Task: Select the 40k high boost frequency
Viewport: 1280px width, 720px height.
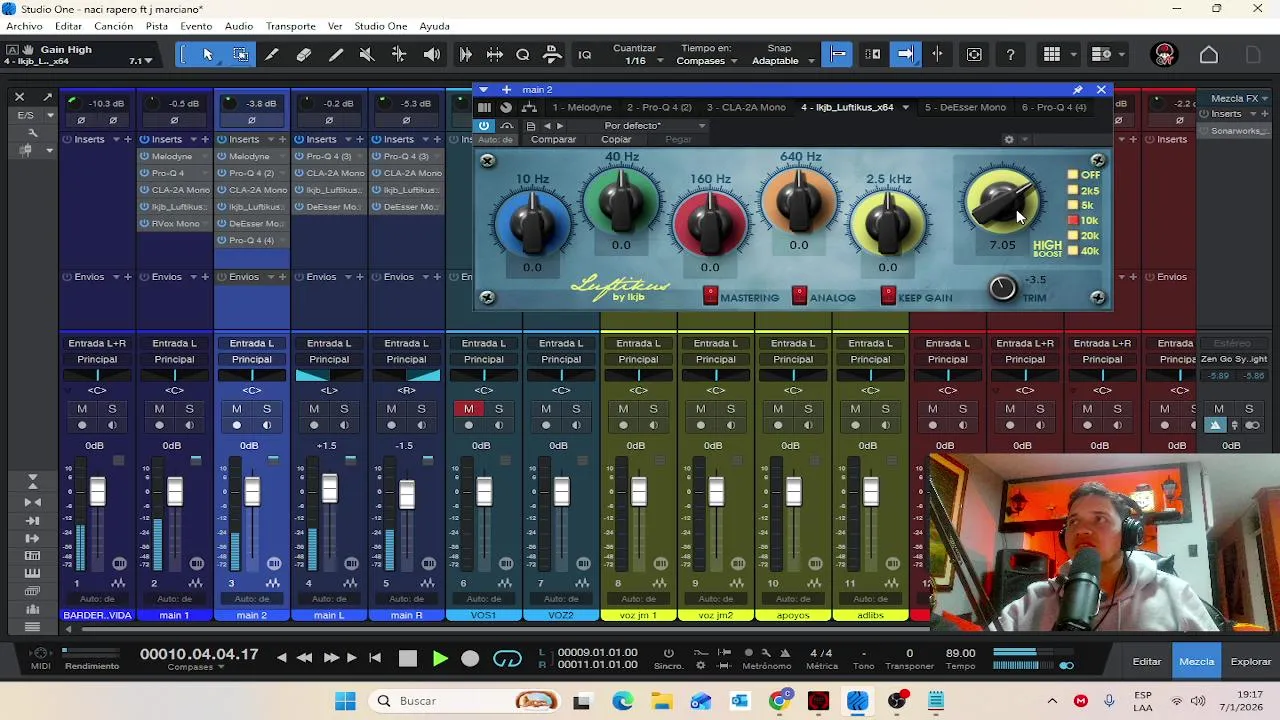Action: tap(1073, 251)
